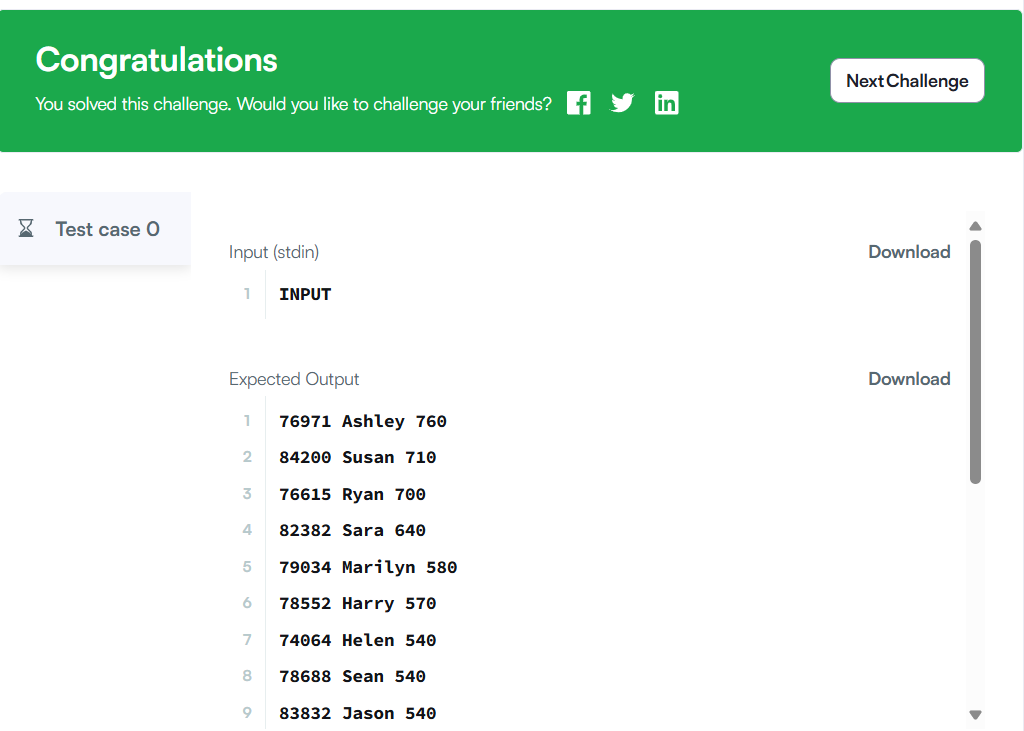Click the Expected Output label
This screenshot has height=731, width=1024.
(x=294, y=380)
